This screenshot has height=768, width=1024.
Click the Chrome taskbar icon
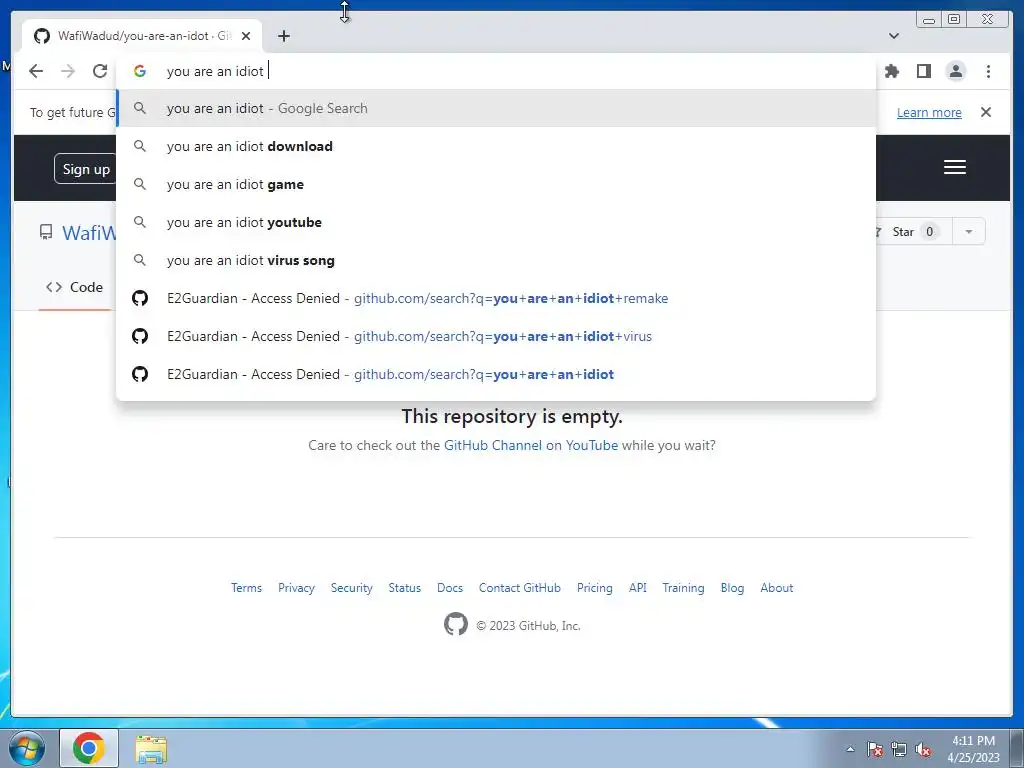[x=89, y=748]
